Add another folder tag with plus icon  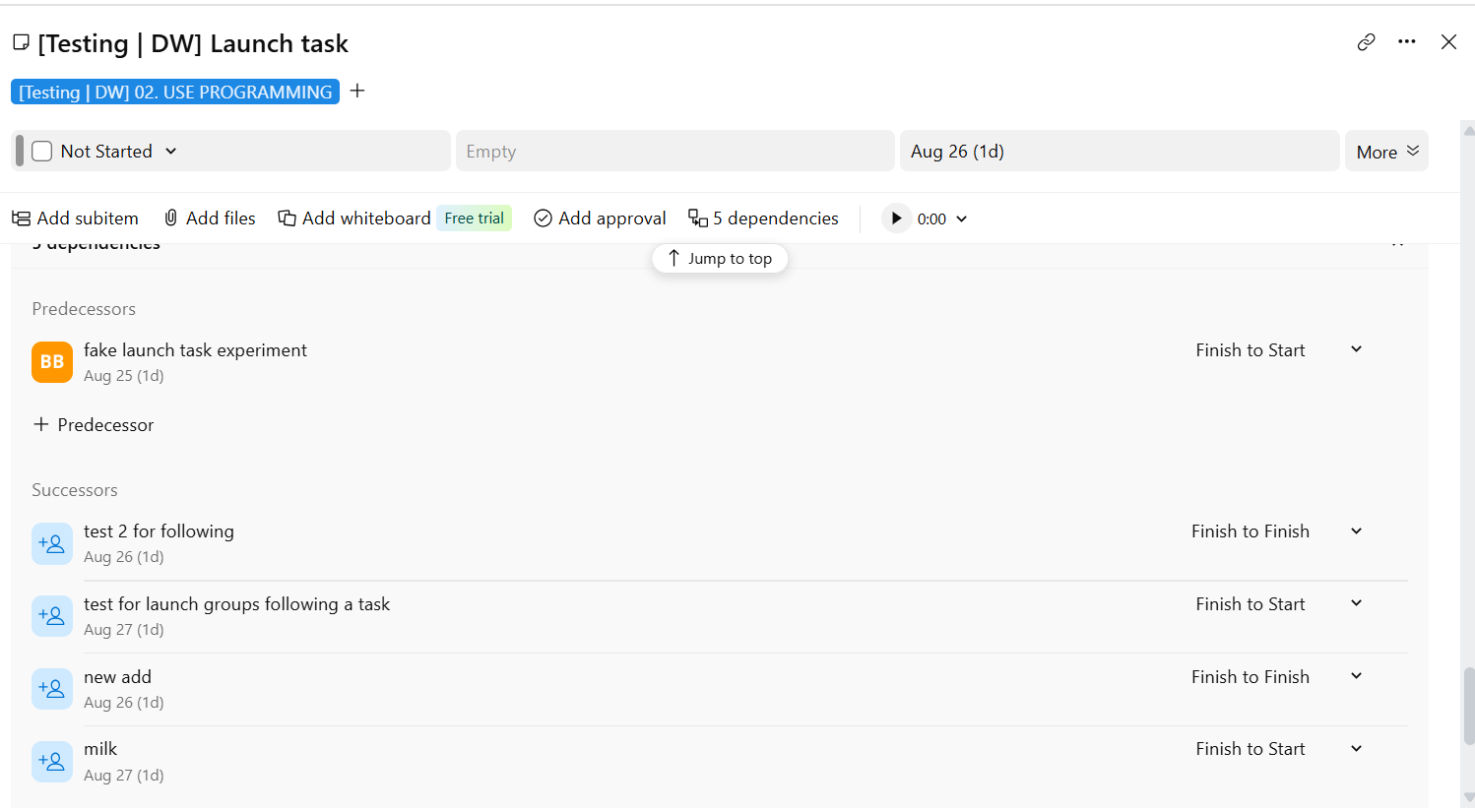[357, 91]
